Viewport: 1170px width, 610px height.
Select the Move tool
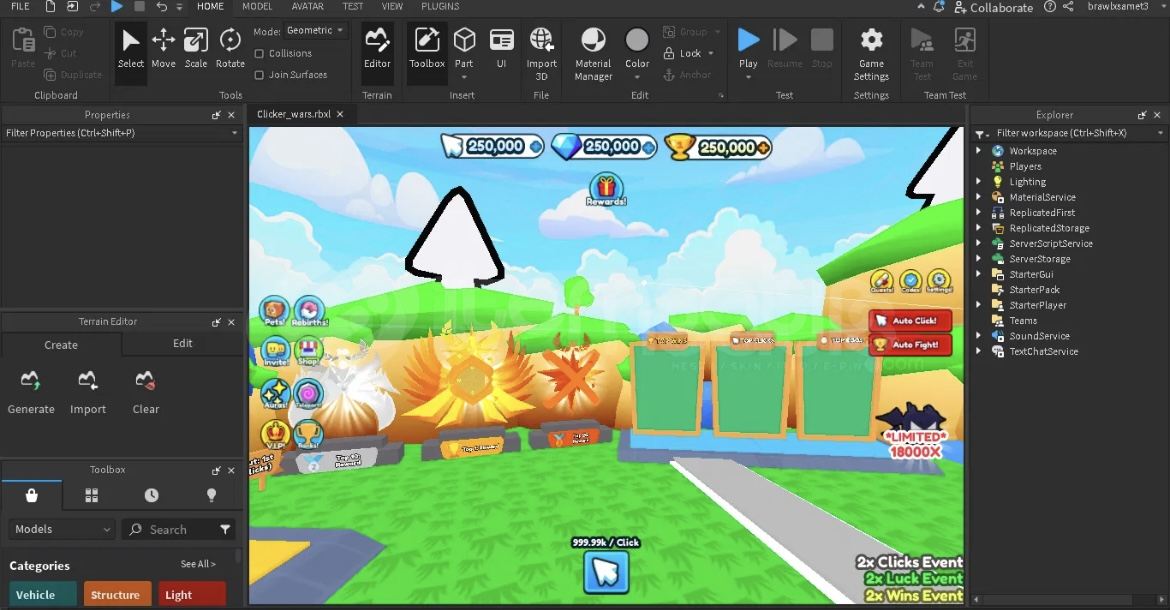tap(163, 48)
